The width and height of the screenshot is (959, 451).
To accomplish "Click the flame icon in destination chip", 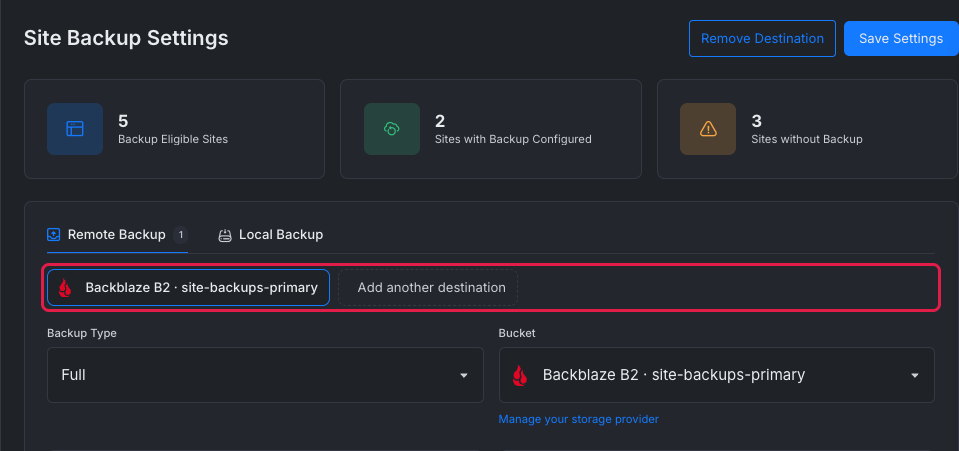I will (65, 288).
